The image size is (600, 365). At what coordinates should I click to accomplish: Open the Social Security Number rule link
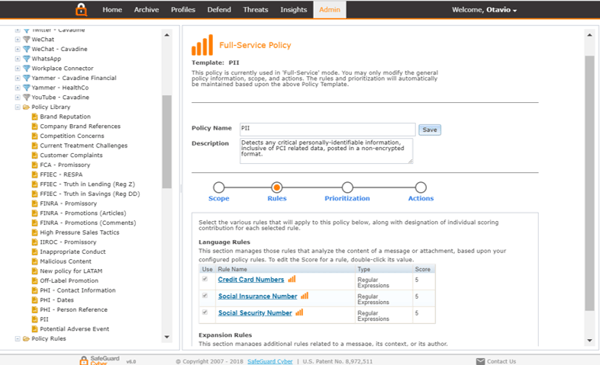pyautogui.click(x=255, y=313)
